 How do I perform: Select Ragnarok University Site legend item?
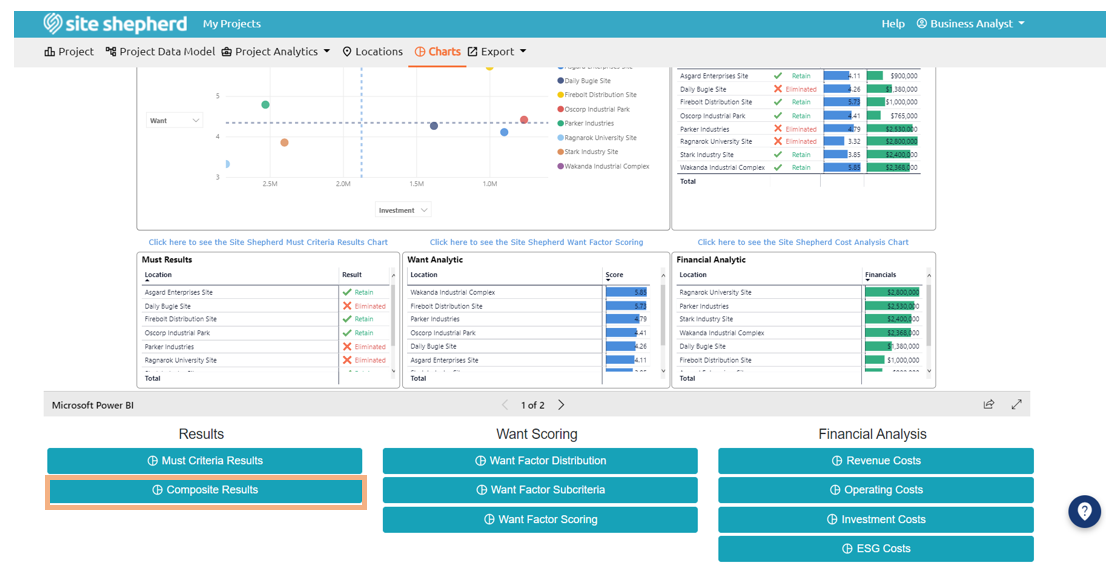(596, 138)
